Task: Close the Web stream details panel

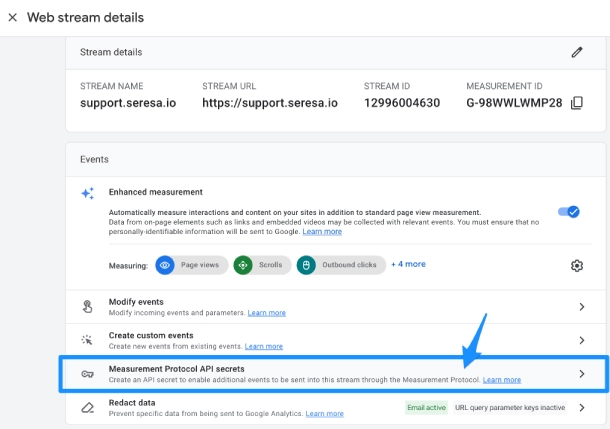Action: coord(12,18)
